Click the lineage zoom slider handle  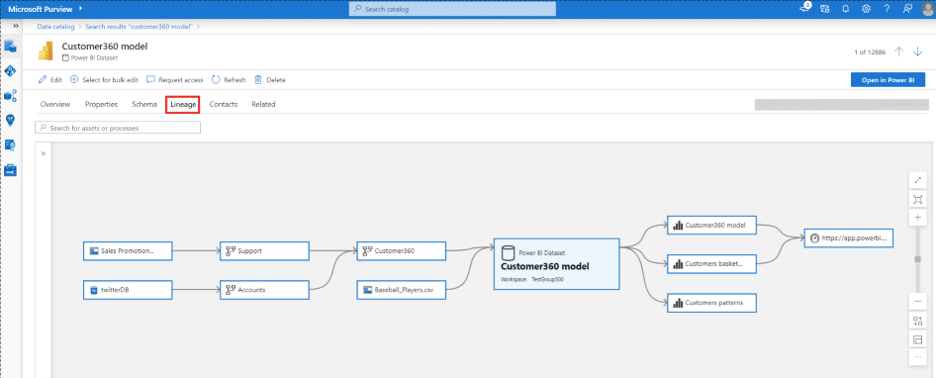click(x=917, y=259)
